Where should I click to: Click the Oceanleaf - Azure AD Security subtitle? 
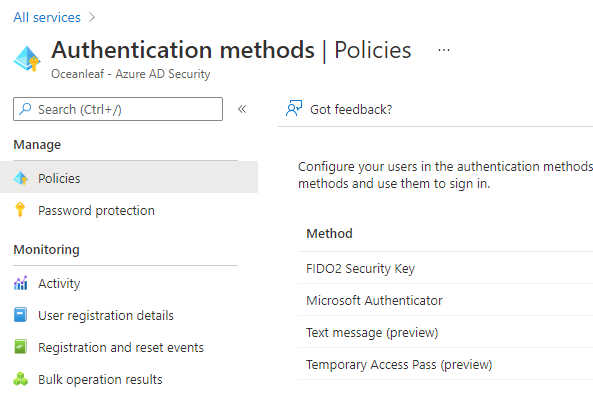click(130, 74)
